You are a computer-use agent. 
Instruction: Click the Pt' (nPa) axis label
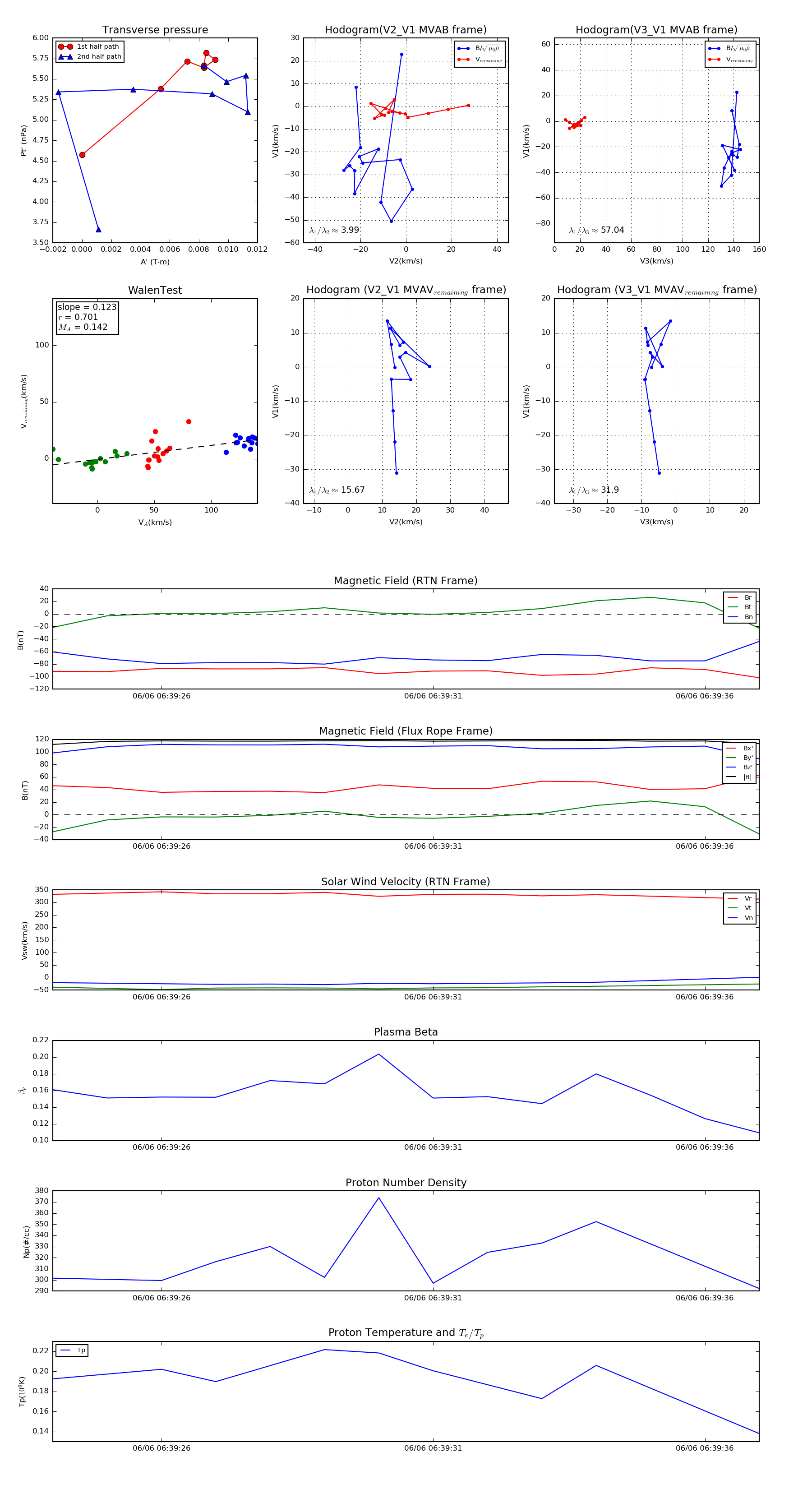24,140
